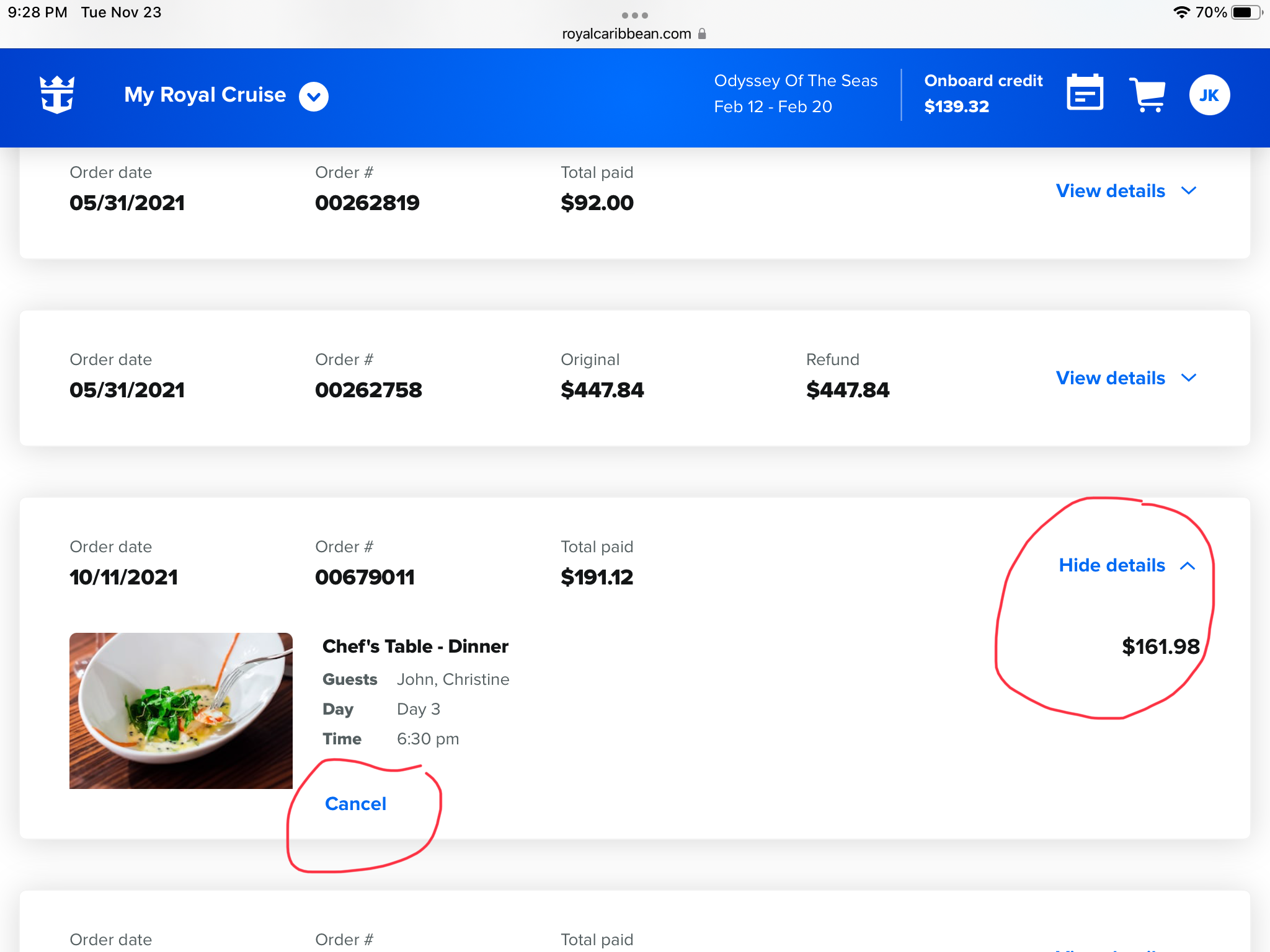This screenshot has width=1270, height=952.
Task: Click the 6:30 pm time value
Action: [x=427, y=739]
